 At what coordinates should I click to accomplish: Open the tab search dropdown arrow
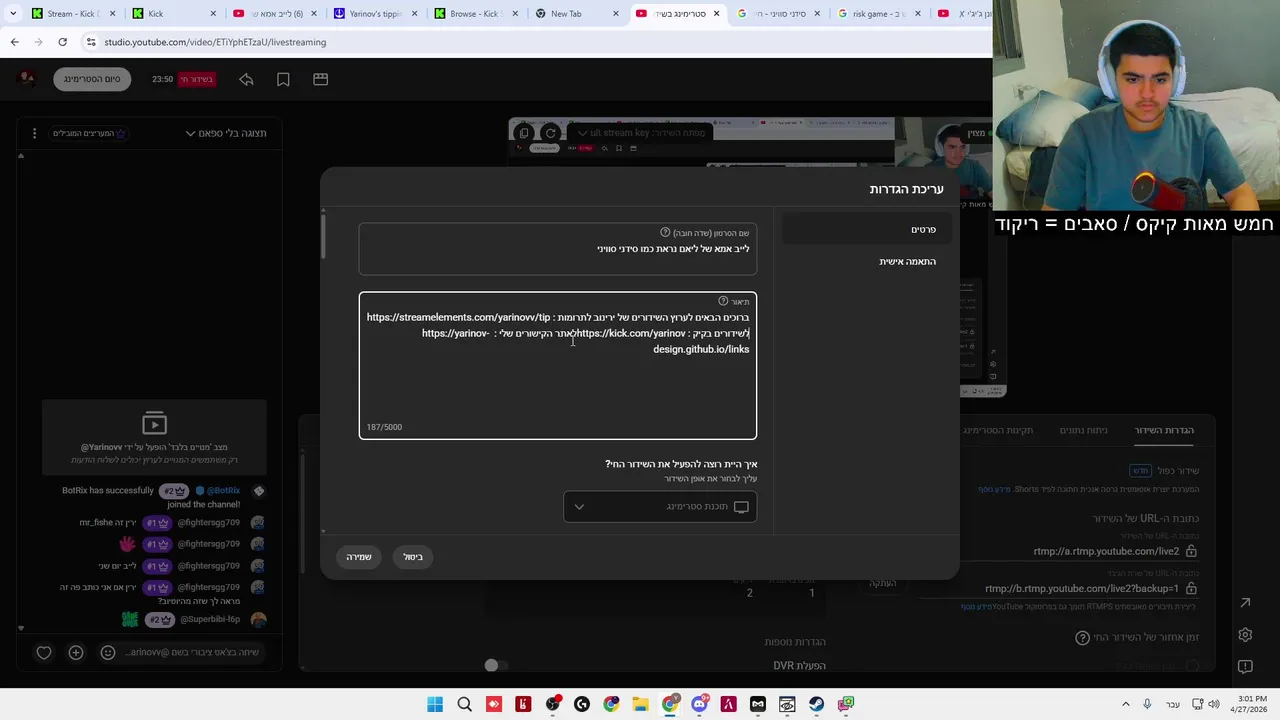pos(12,14)
